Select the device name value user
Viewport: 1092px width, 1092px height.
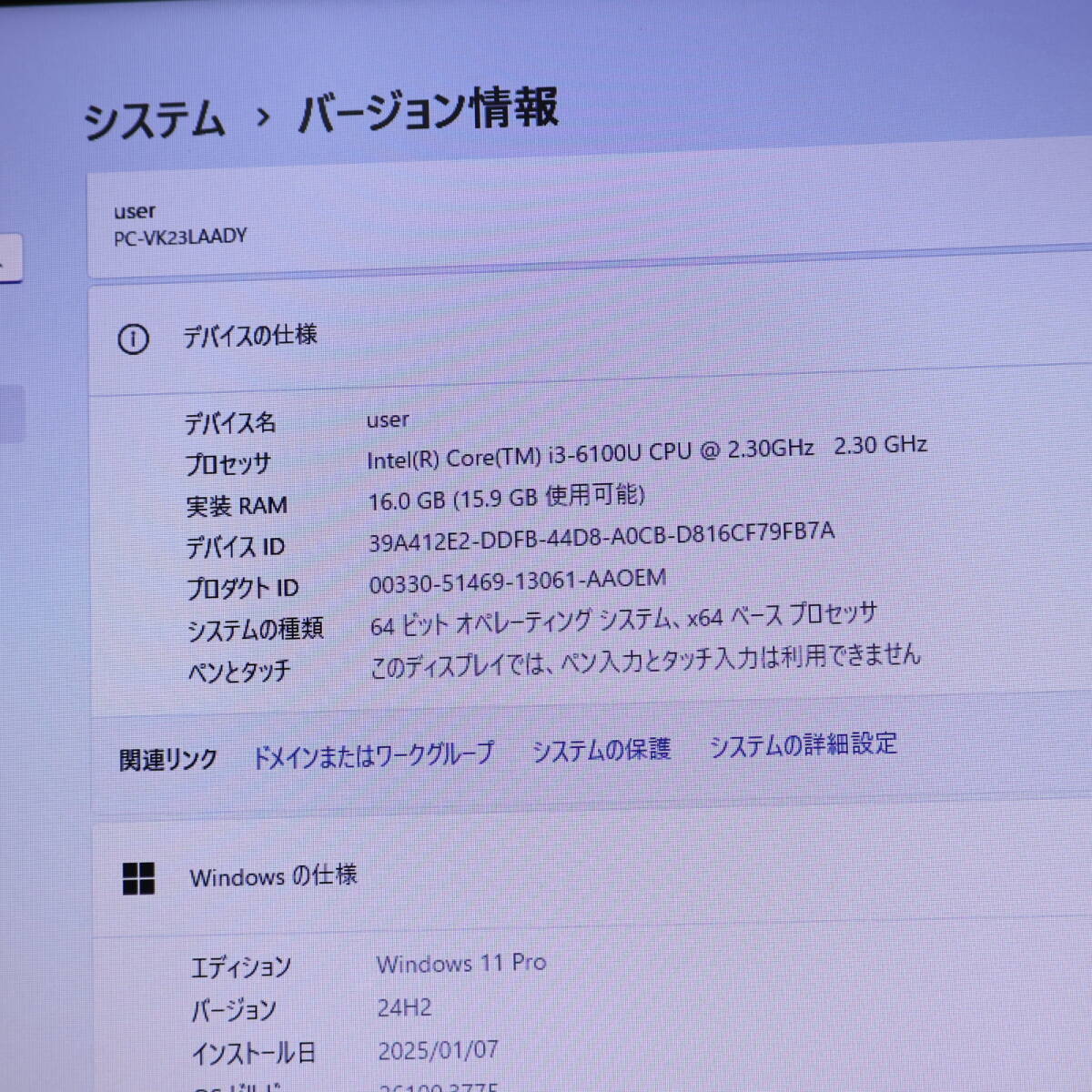coord(388,420)
